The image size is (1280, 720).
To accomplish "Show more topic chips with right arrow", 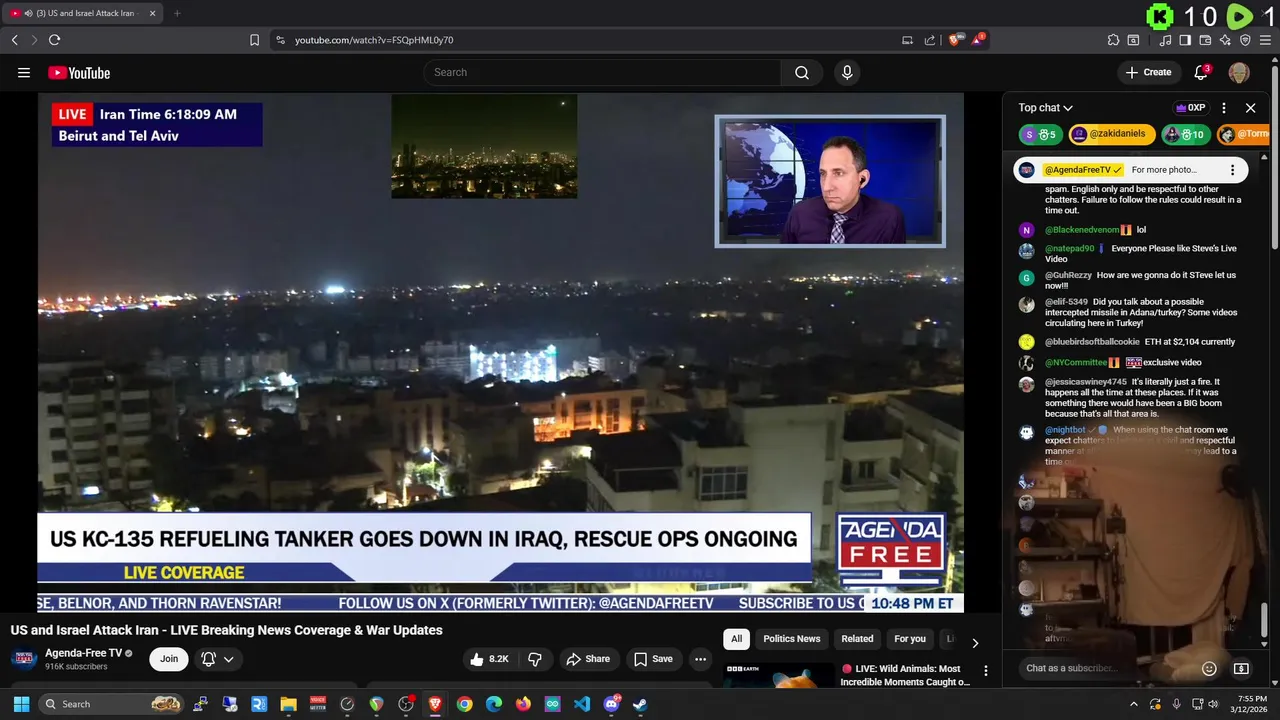I will point(975,643).
